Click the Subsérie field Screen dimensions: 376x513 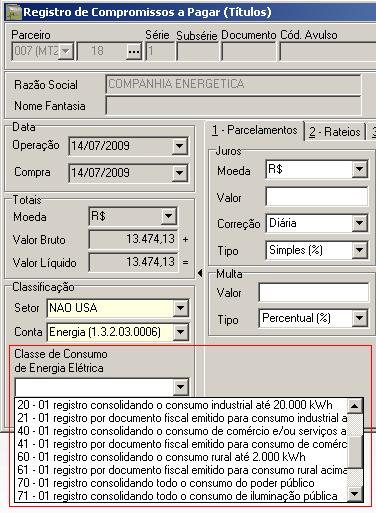coord(198,51)
